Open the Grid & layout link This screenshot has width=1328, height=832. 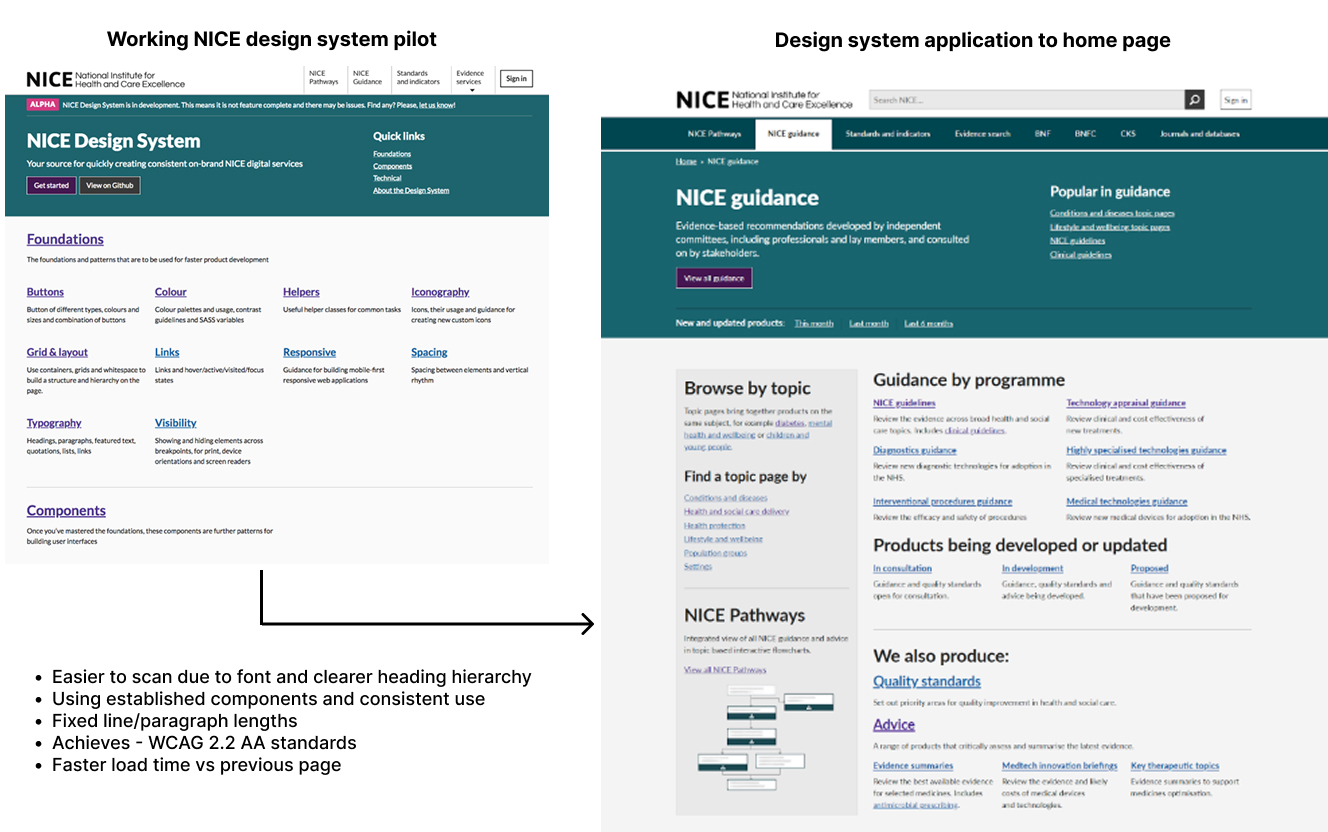pyautogui.click(x=57, y=352)
